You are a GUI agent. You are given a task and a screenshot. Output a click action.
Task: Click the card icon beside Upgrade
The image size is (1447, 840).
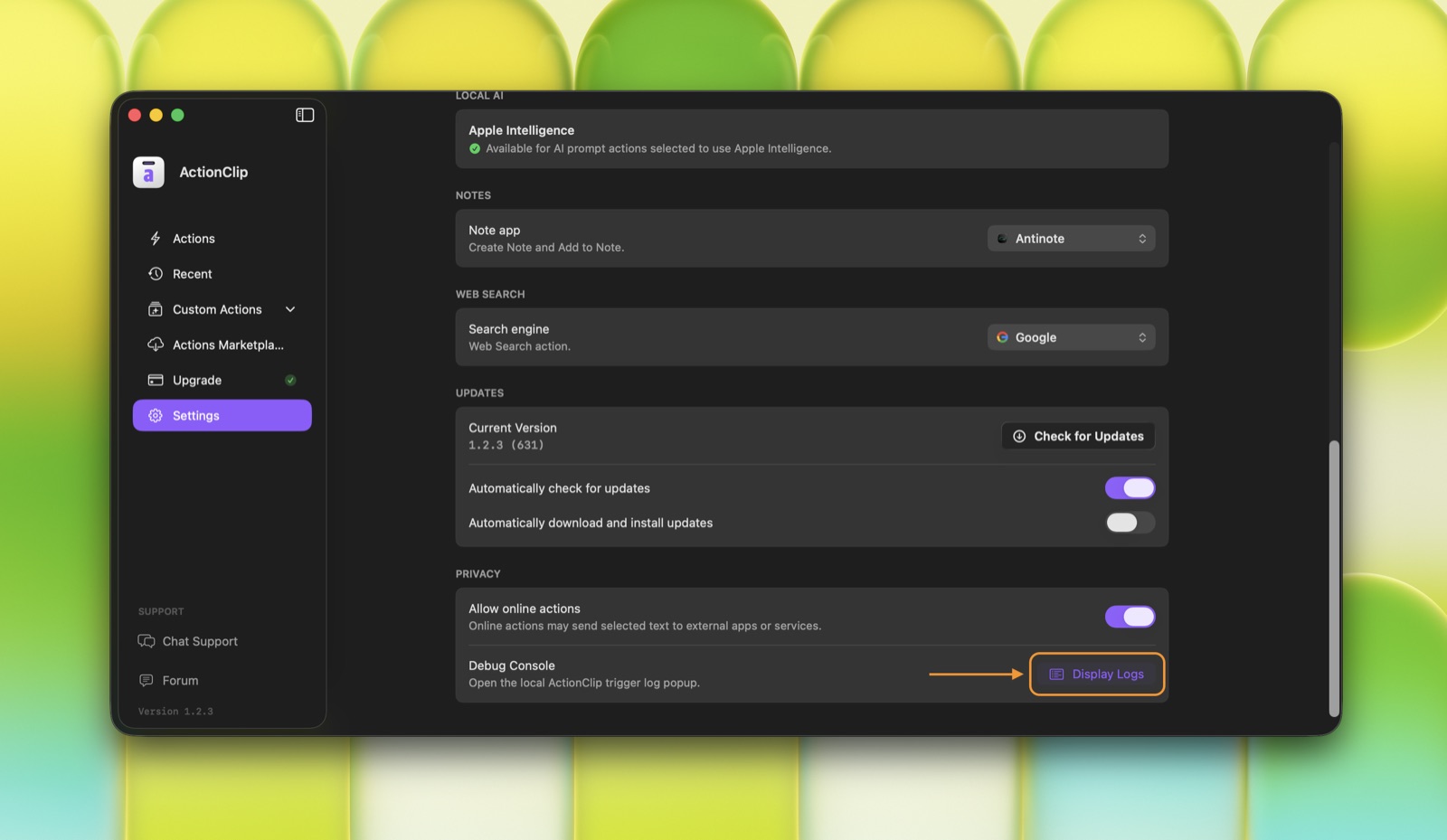point(156,380)
